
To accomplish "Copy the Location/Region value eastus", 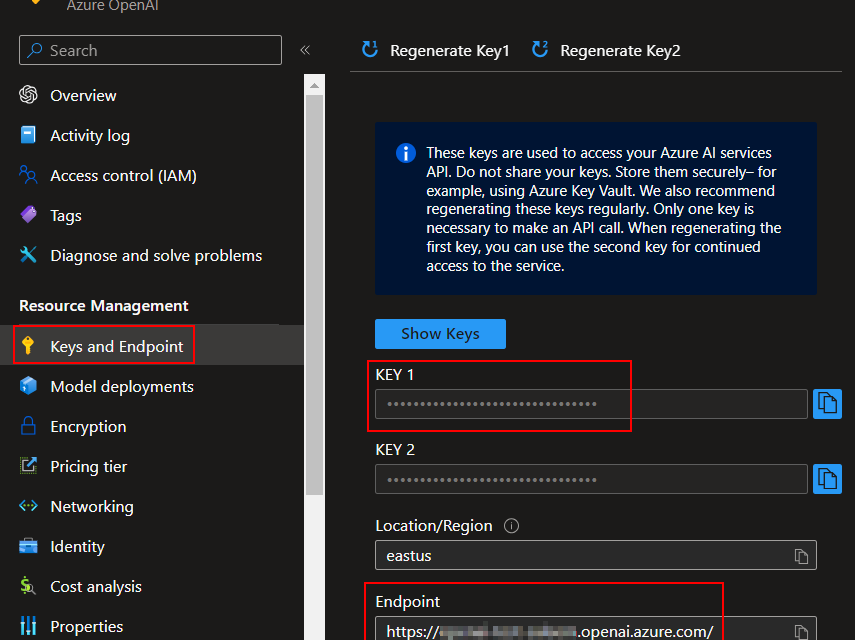I will [x=801, y=555].
